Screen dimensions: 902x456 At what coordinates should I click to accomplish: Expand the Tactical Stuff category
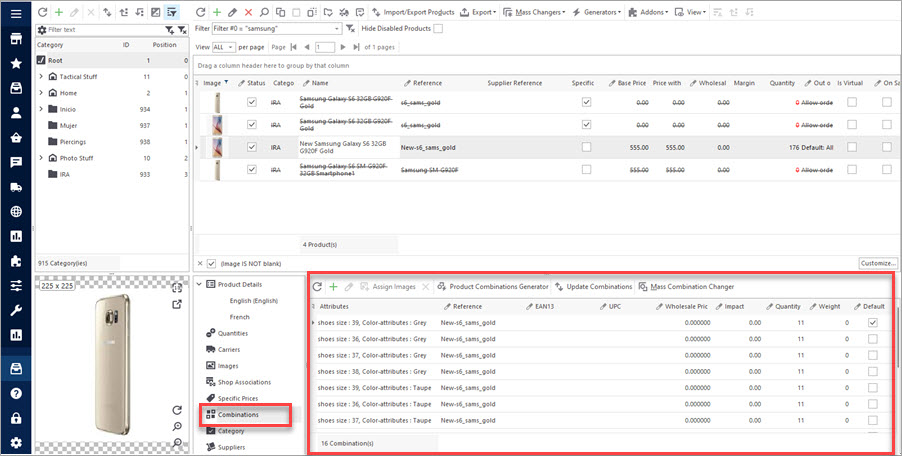pos(41,76)
